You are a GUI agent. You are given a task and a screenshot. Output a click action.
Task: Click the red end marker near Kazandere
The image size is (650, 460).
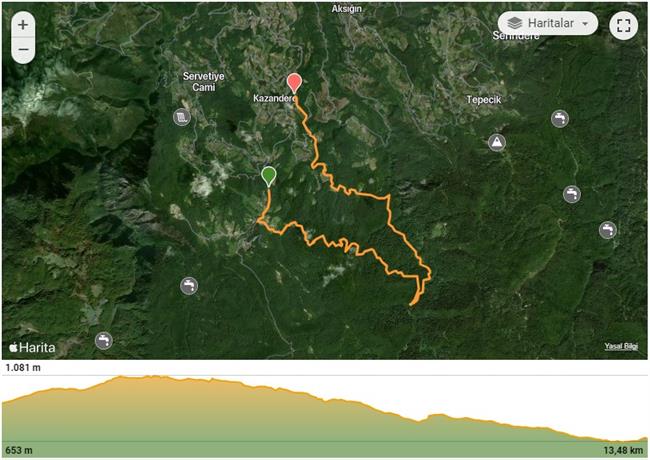(x=294, y=83)
